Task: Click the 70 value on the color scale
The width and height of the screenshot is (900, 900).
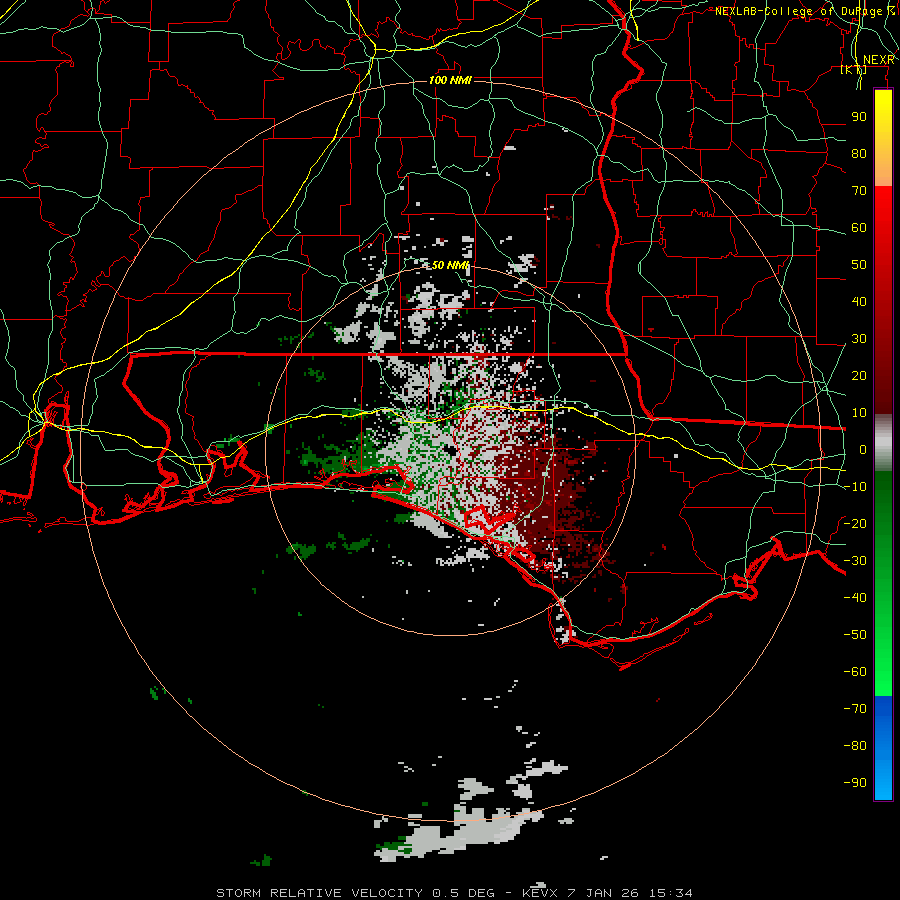Action: pyautogui.click(x=859, y=191)
